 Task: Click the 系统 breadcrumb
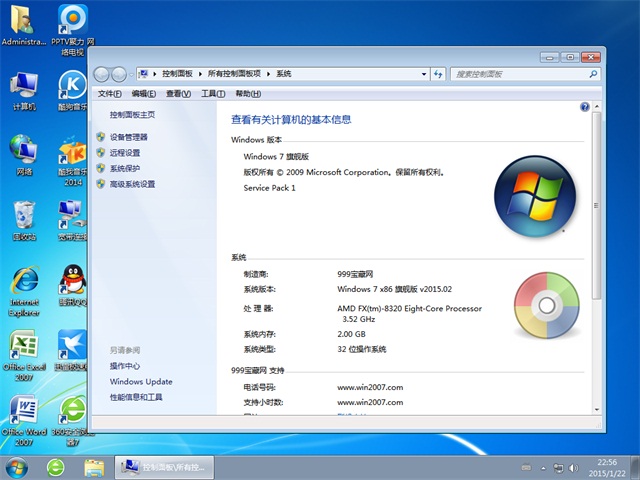coord(284,74)
